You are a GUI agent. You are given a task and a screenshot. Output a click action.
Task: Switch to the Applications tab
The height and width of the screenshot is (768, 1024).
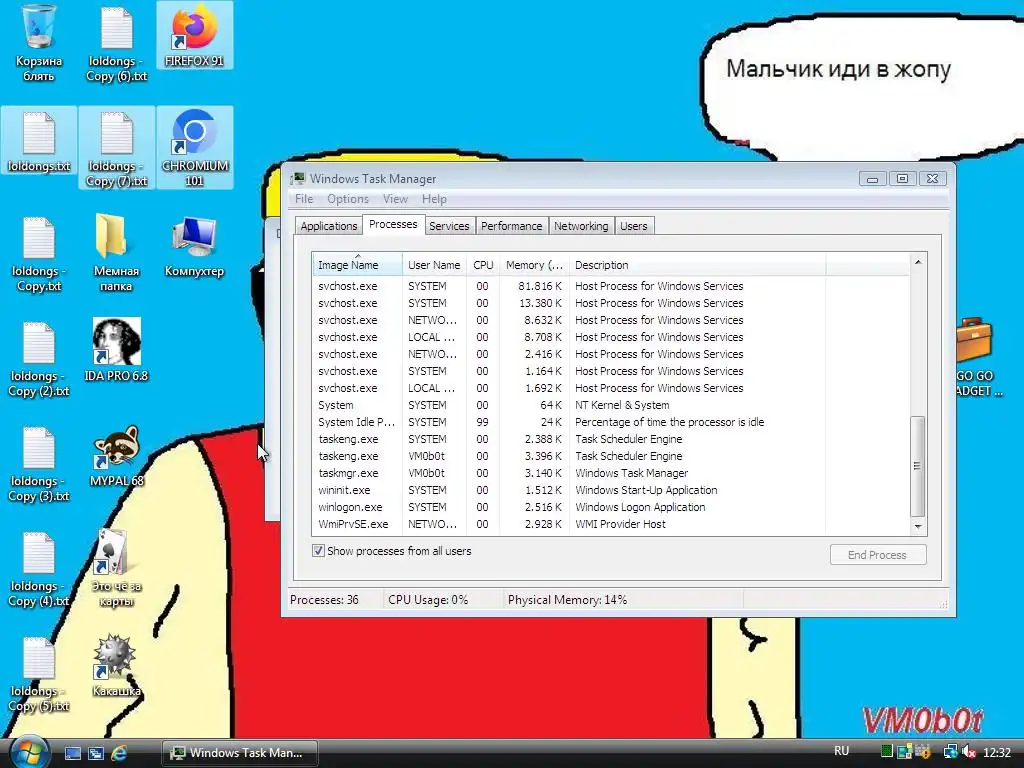pos(328,226)
